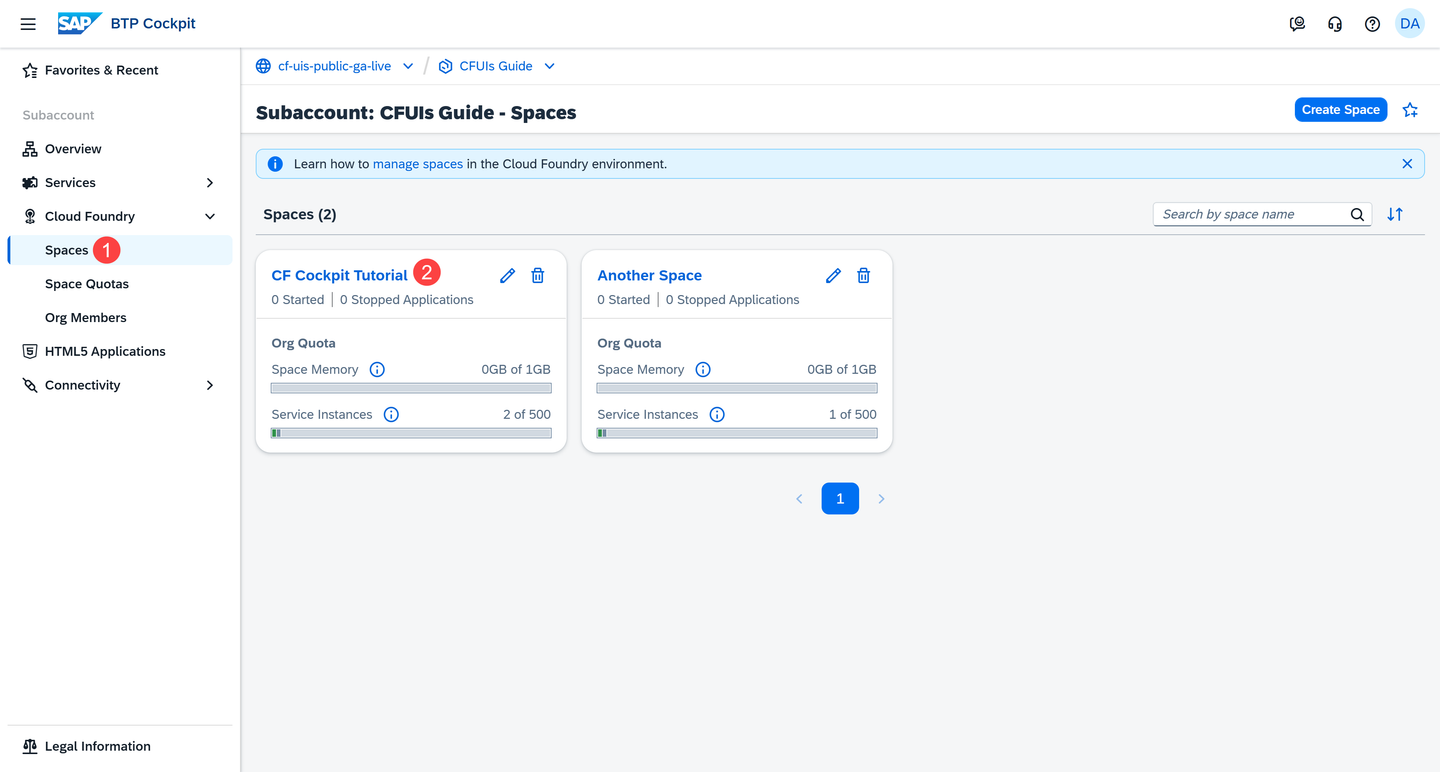Viewport: 1440px width, 772px height.
Task: Go to previous page arrow
Action: [799, 498]
